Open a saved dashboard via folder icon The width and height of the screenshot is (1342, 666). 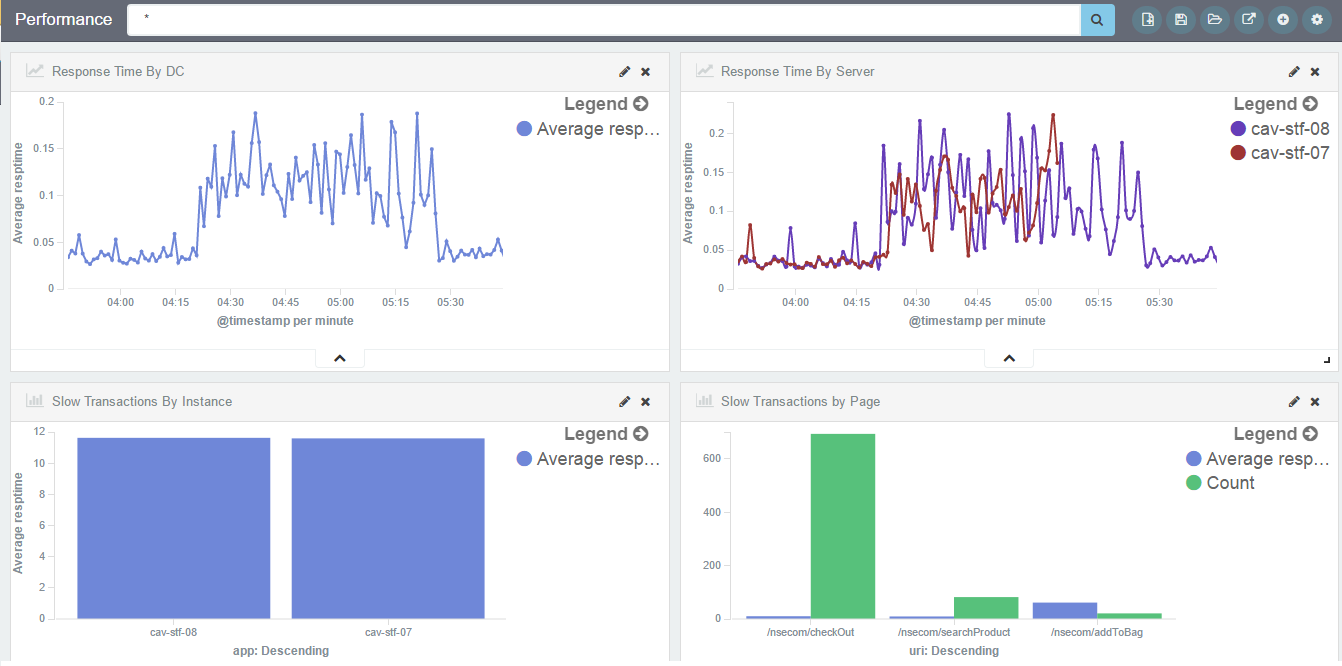(1215, 20)
